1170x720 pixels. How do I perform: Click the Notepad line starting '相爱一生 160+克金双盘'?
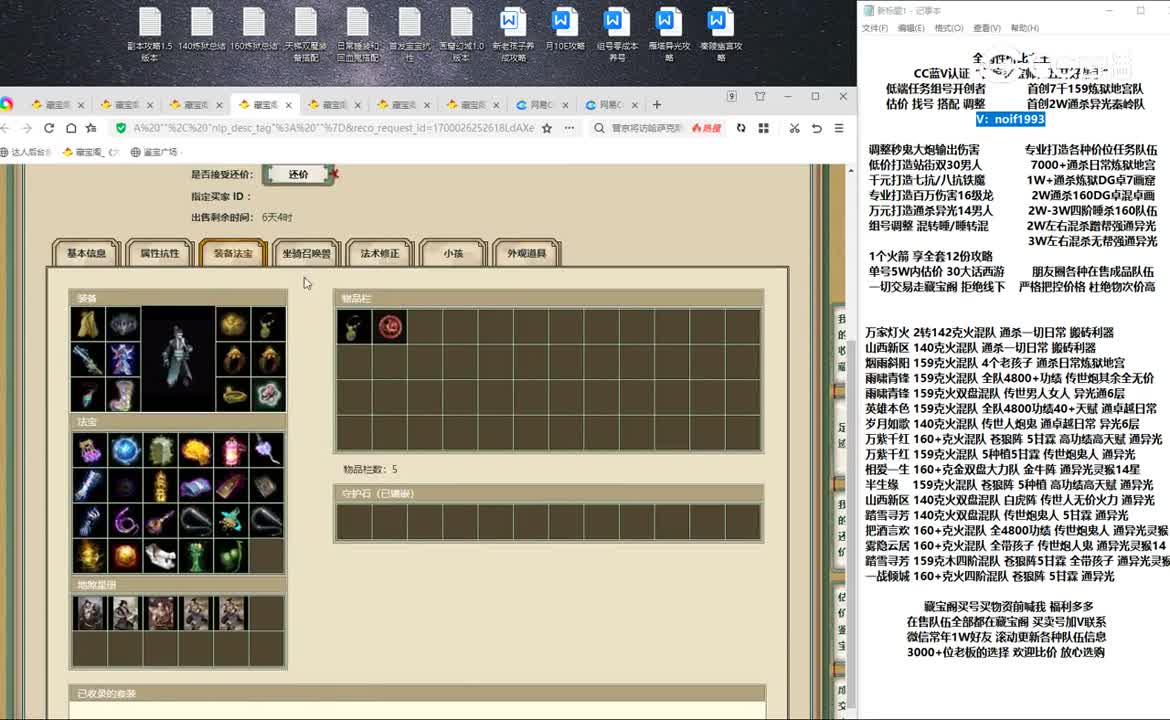pyautogui.click(x=1002, y=469)
